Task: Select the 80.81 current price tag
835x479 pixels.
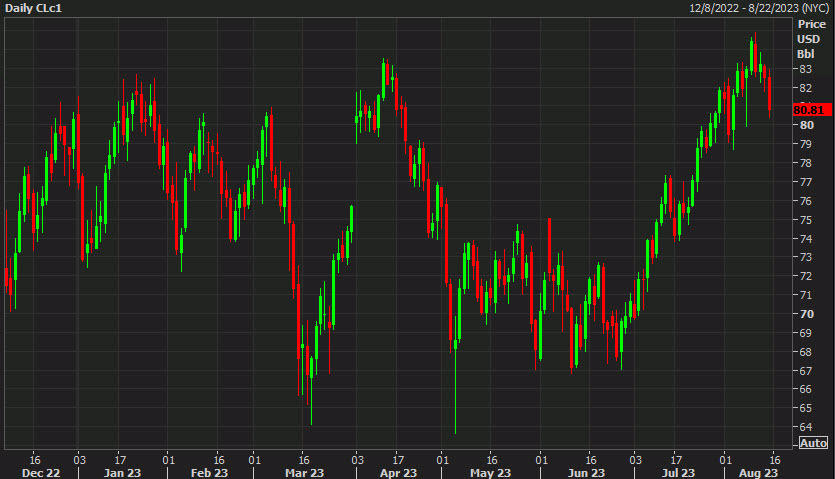Action: coord(812,110)
